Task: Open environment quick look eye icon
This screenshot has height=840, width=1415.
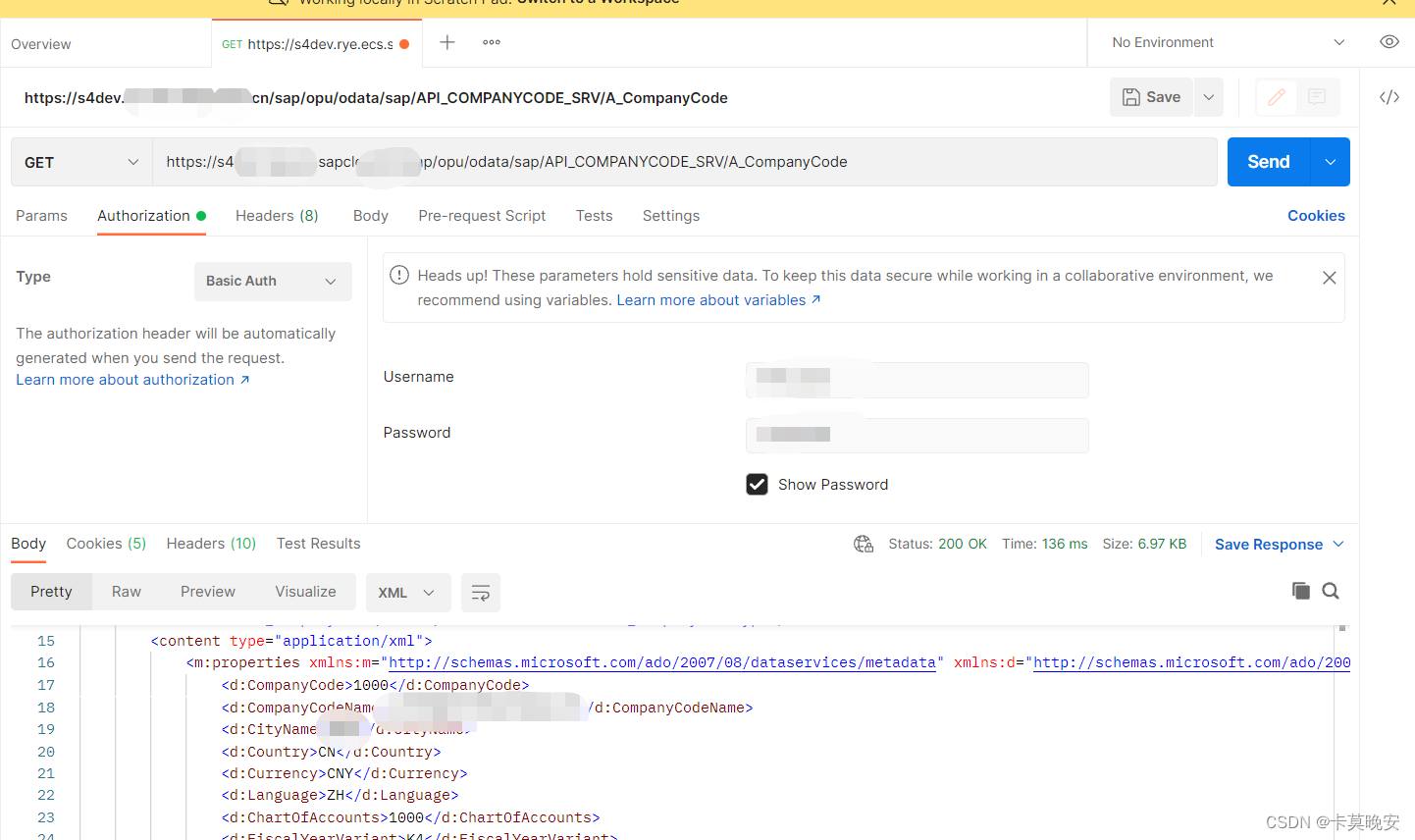Action: (x=1389, y=42)
